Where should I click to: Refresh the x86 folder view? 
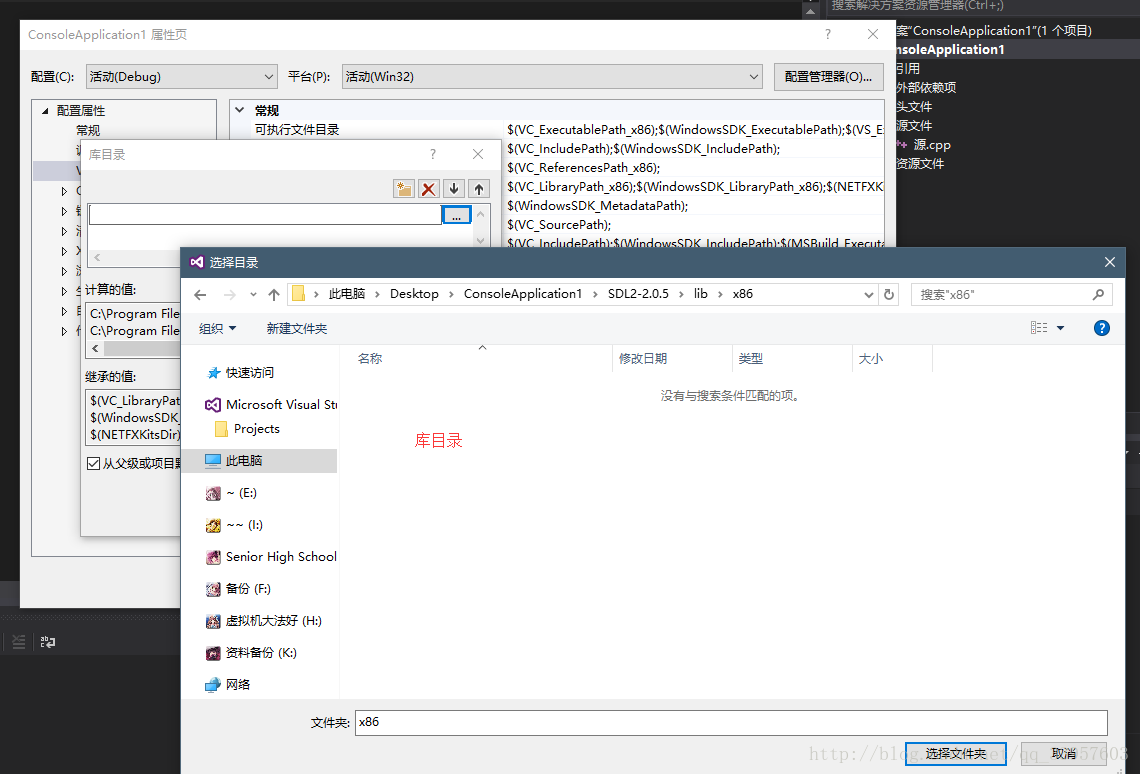(888, 294)
